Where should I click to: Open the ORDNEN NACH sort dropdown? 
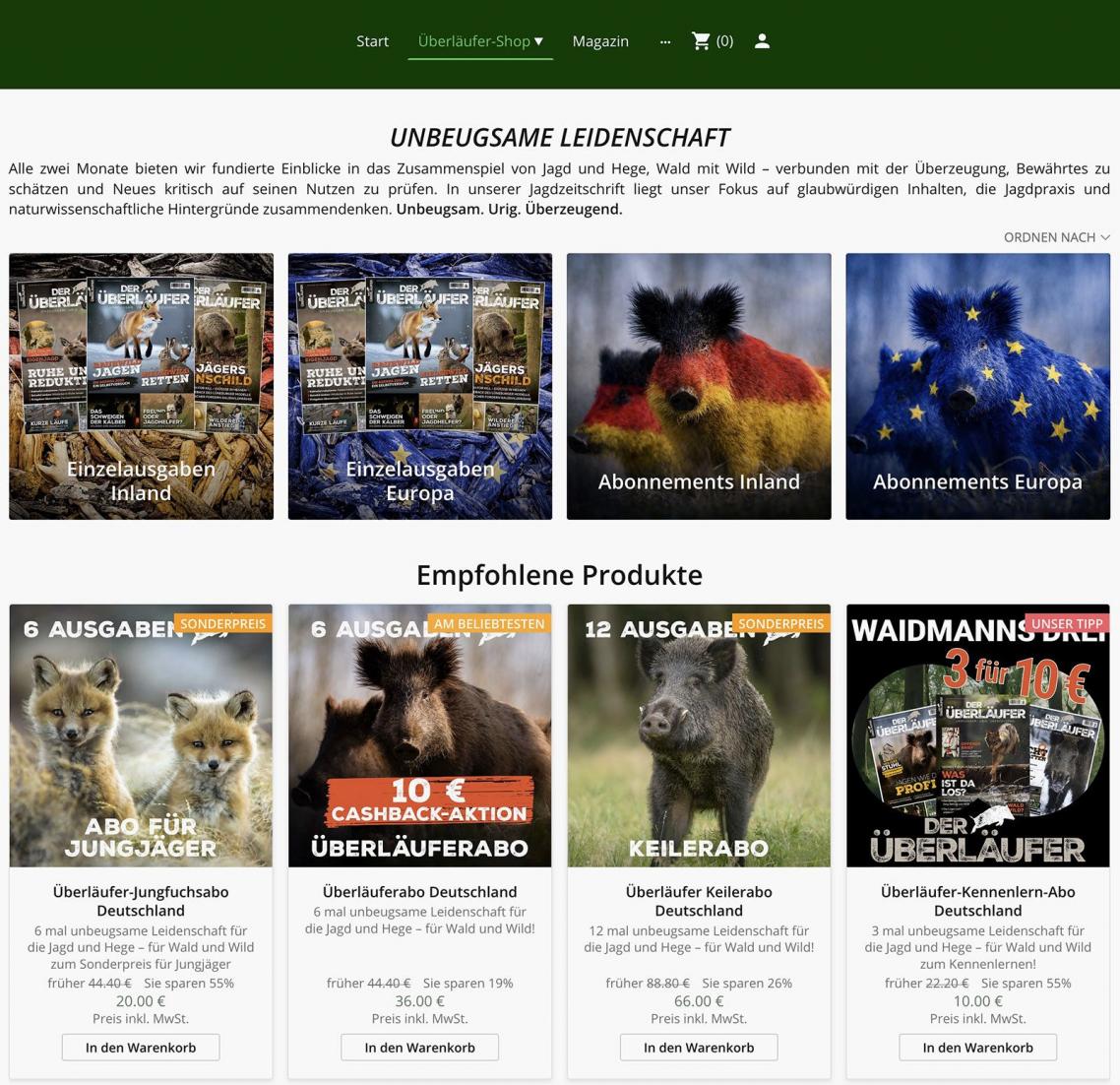(x=1048, y=236)
